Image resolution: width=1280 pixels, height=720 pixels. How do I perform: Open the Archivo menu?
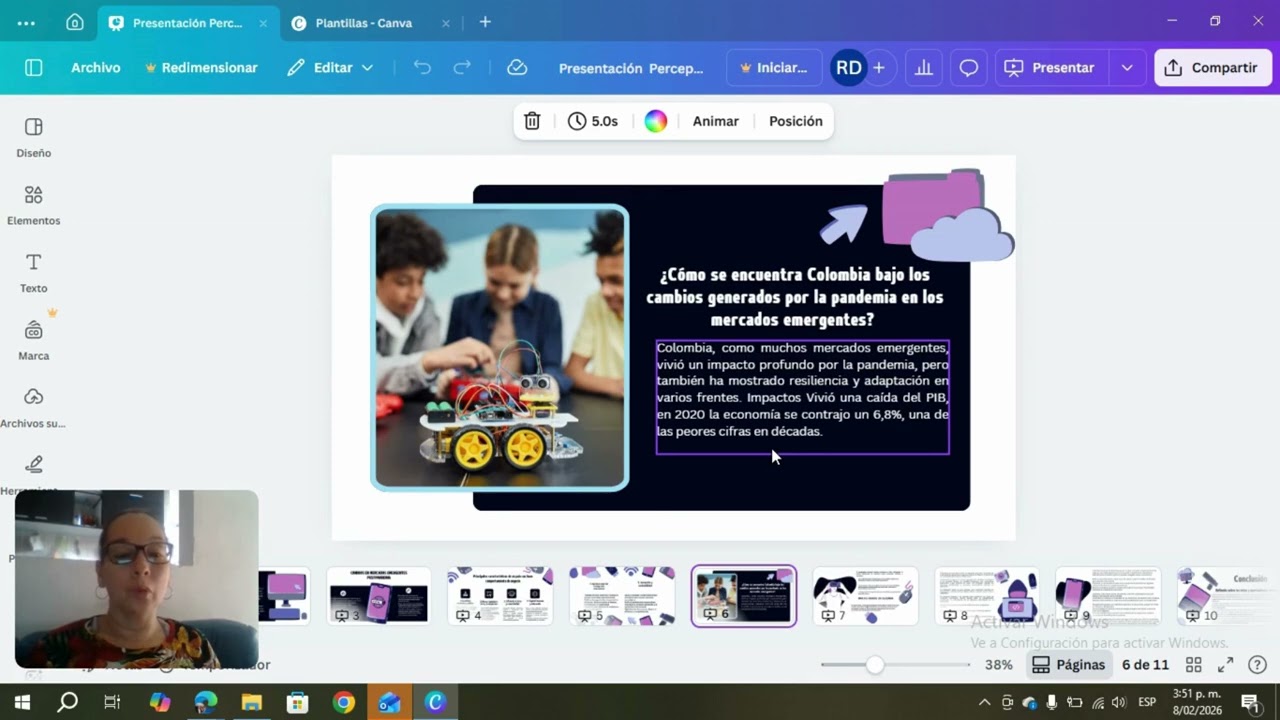click(x=96, y=68)
